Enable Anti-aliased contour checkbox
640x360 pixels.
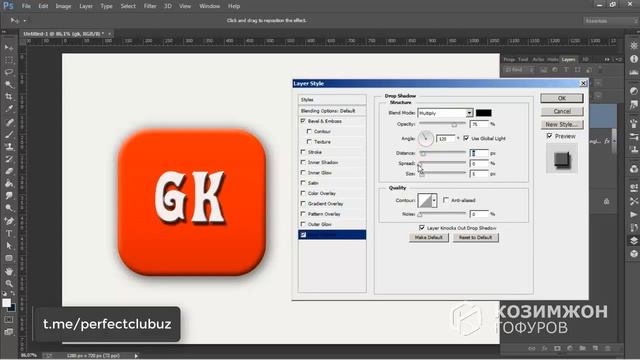click(446, 200)
